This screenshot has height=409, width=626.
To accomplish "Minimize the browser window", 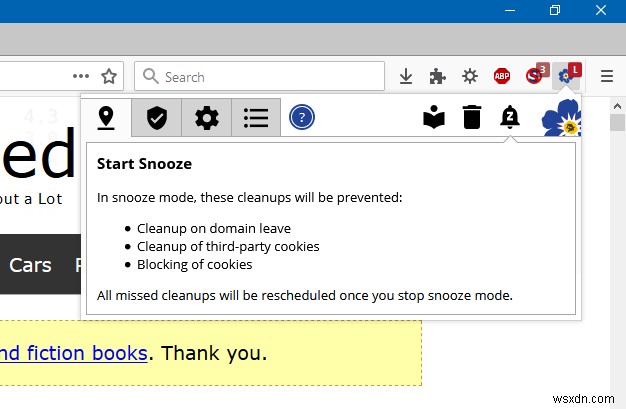I will tap(510, 10).
